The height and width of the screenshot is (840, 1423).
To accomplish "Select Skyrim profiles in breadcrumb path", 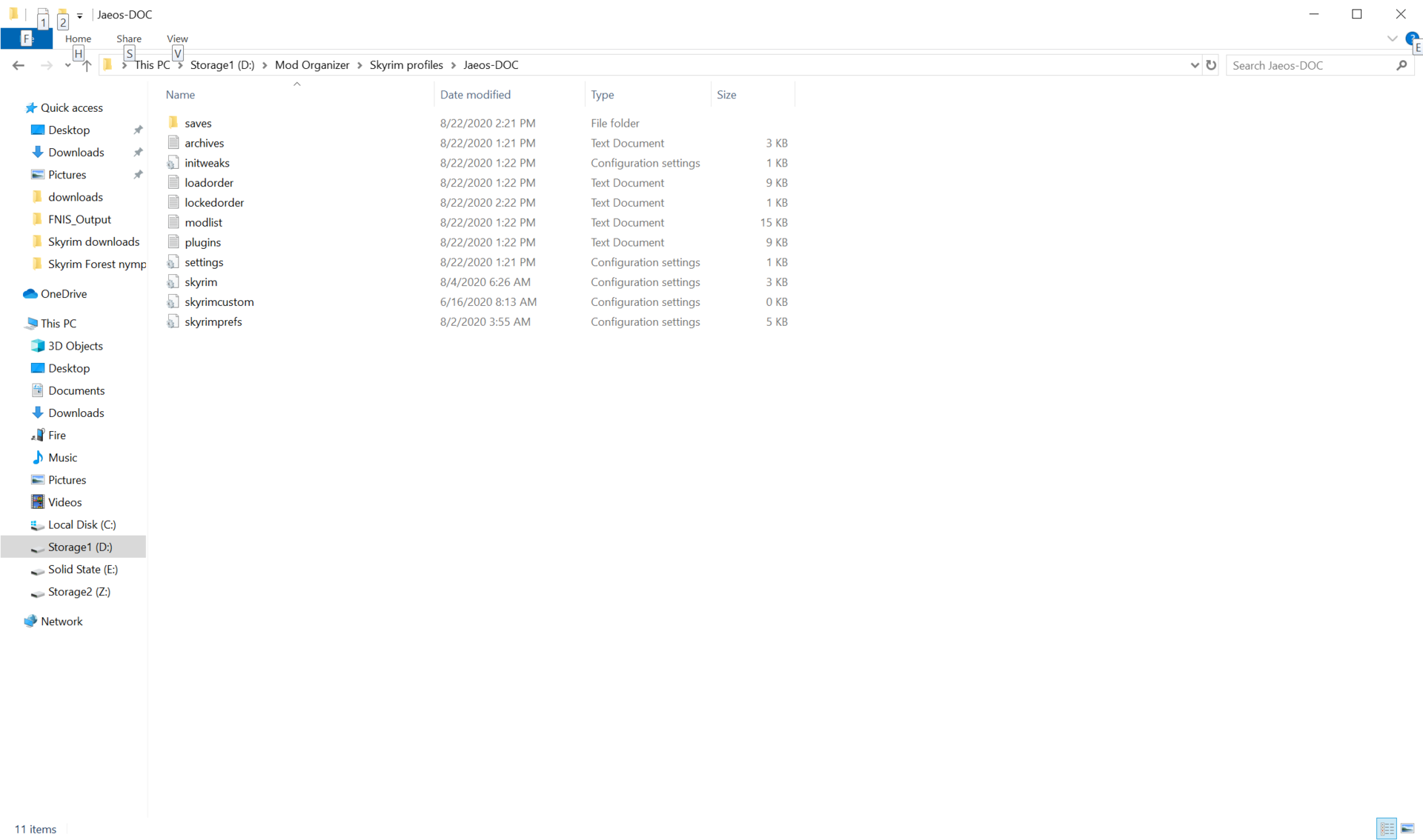I will [406, 65].
